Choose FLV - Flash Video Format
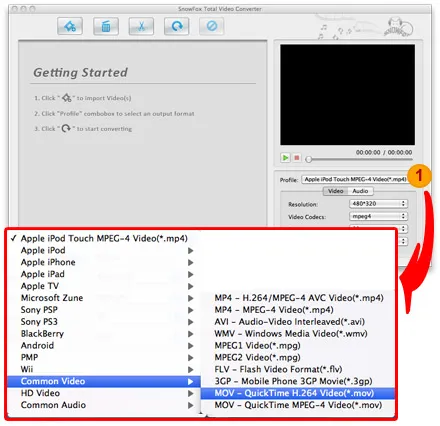This screenshot has width=440, height=426. (x=298, y=369)
